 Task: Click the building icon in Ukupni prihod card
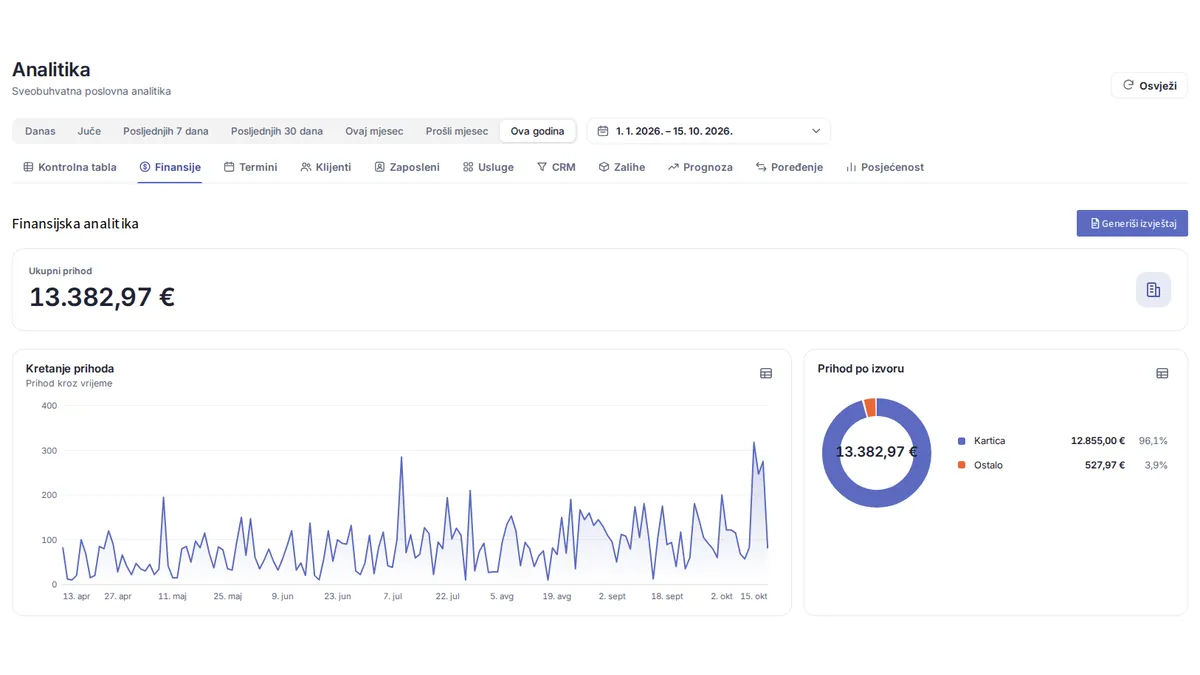pos(1153,290)
